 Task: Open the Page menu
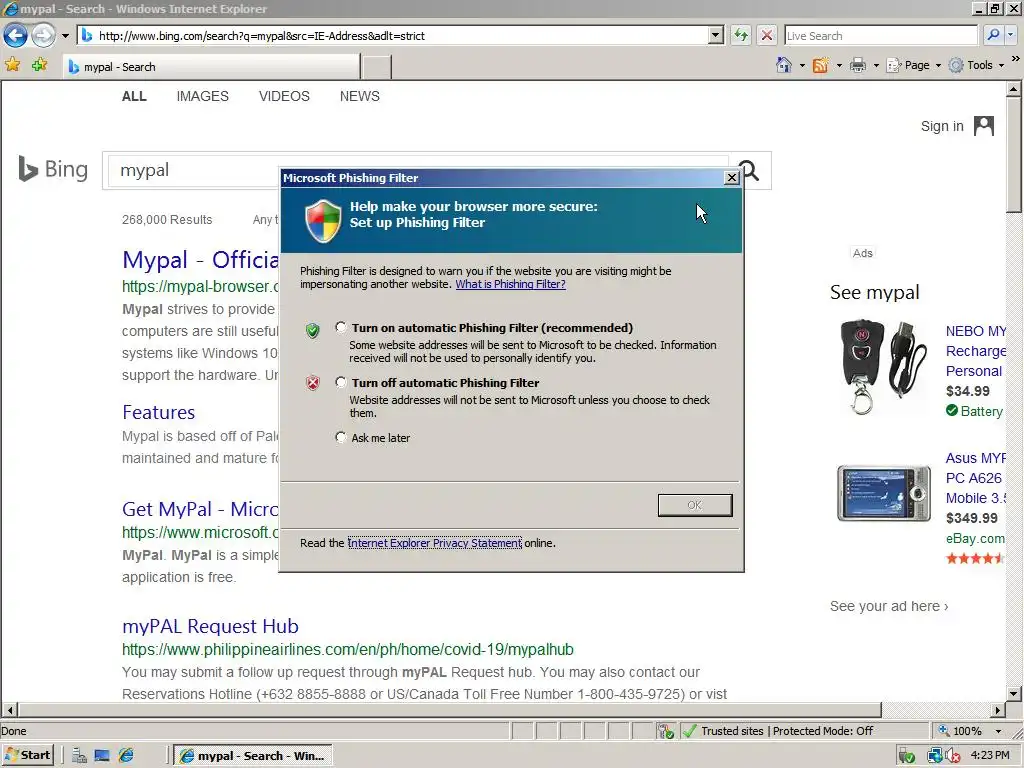[x=914, y=65]
